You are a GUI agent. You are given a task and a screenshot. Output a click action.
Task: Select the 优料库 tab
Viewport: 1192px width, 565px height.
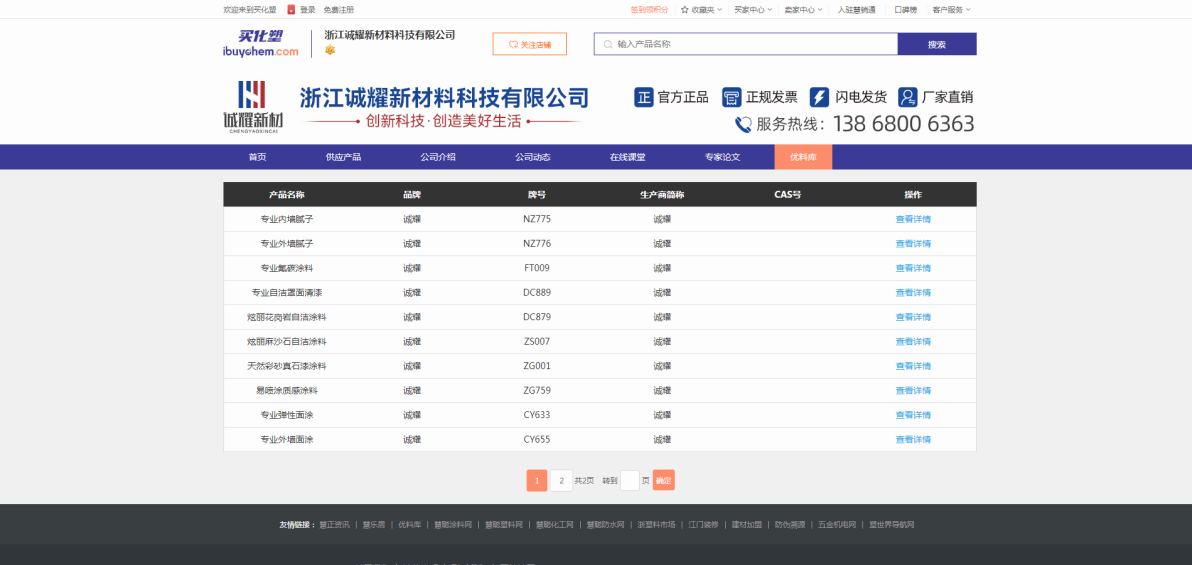tap(804, 157)
